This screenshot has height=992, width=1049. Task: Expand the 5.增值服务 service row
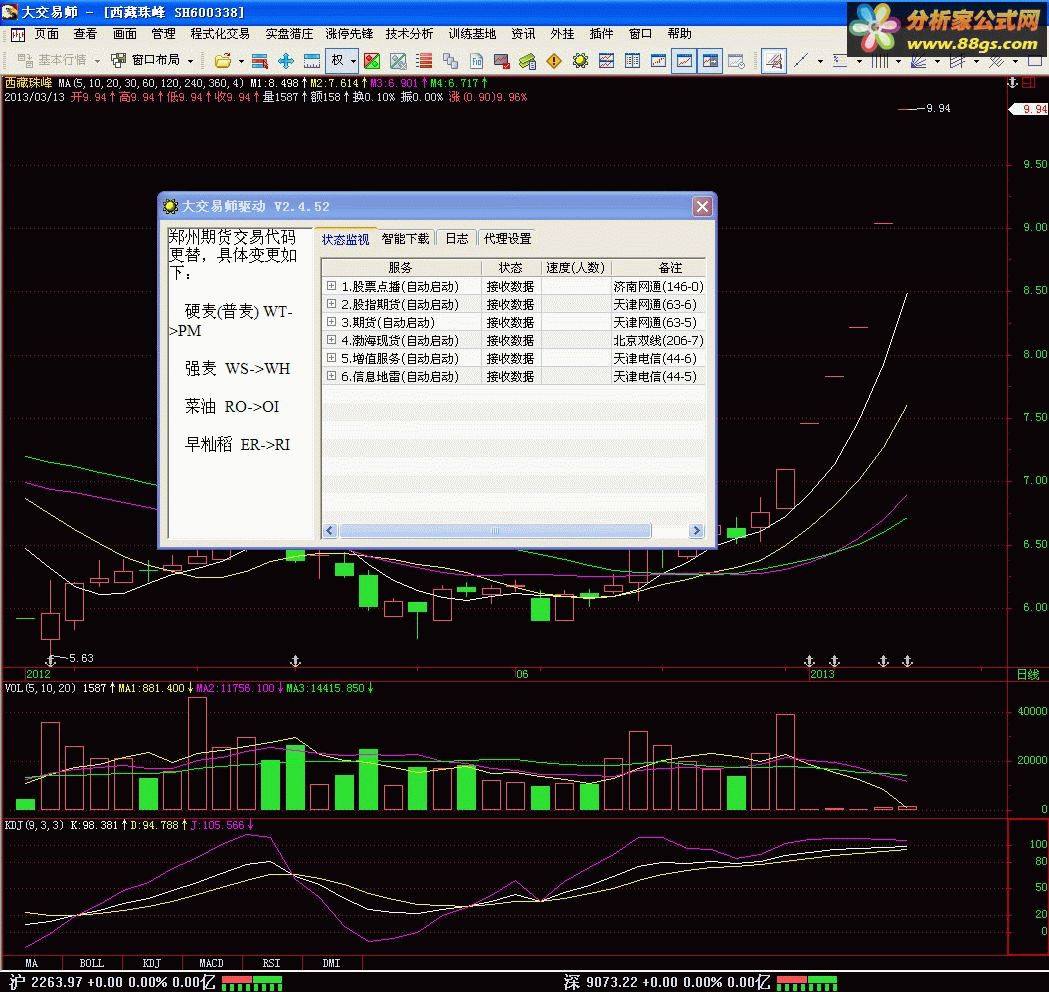331,358
